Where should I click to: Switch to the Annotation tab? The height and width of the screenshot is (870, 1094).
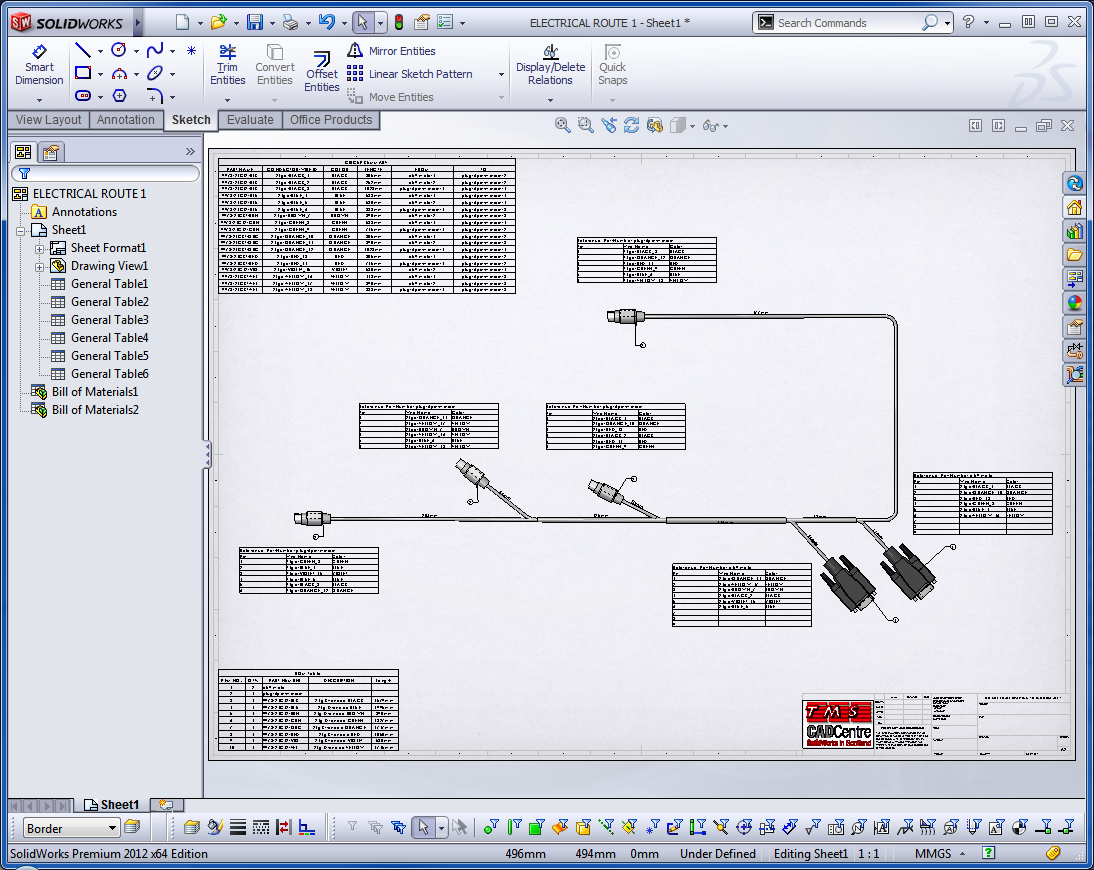click(126, 119)
